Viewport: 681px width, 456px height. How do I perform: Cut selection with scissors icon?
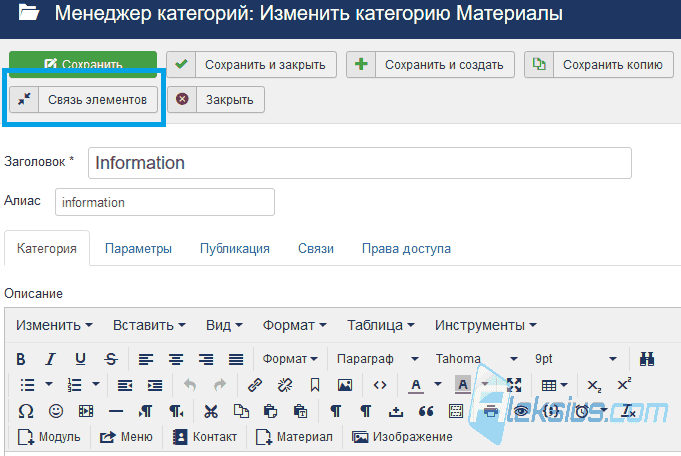(x=211, y=411)
